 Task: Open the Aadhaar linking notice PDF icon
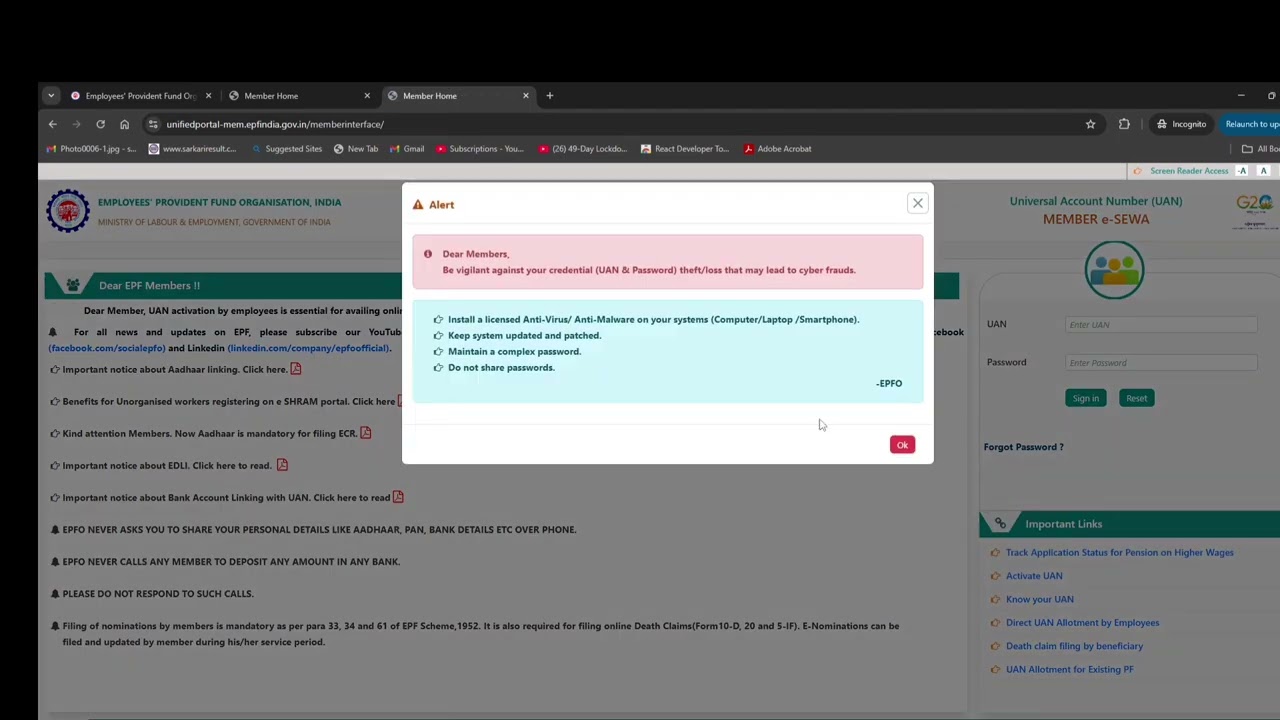(x=296, y=369)
